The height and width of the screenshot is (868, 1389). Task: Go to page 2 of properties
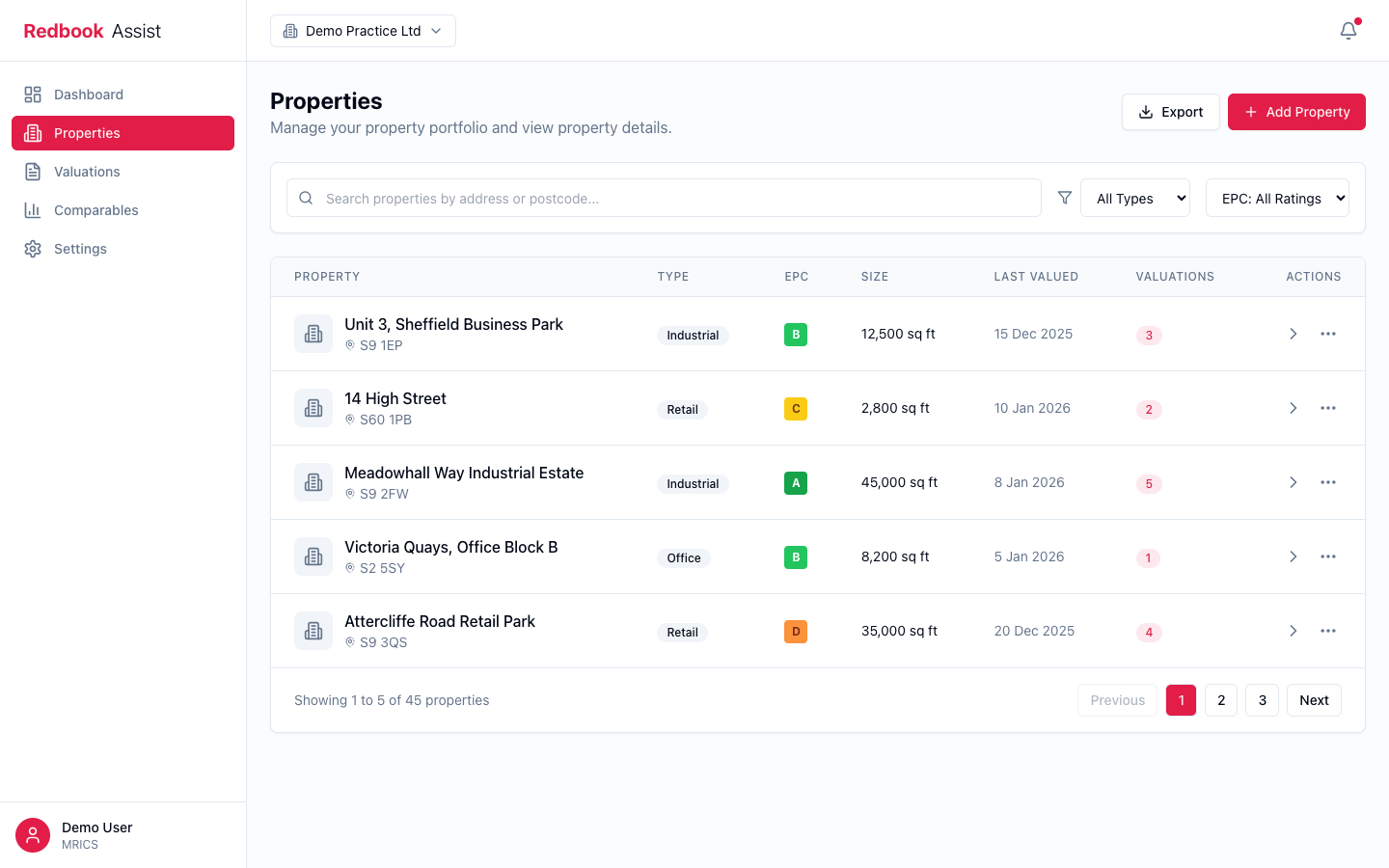click(x=1221, y=700)
